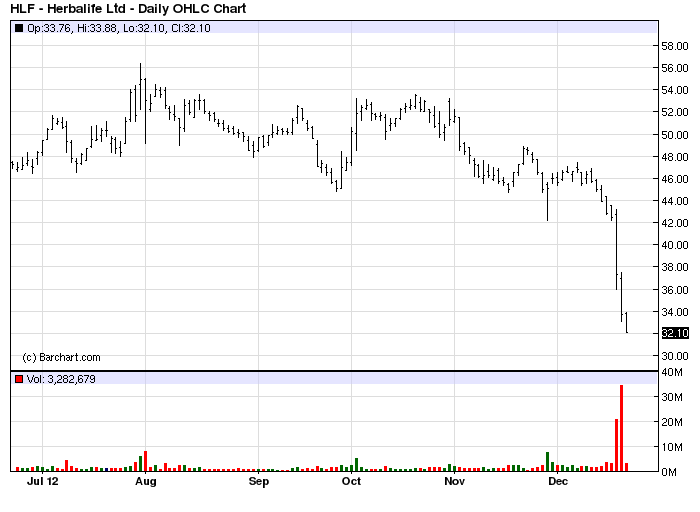Click the 48.00 price axis label
The image size is (700, 512).
(675, 157)
